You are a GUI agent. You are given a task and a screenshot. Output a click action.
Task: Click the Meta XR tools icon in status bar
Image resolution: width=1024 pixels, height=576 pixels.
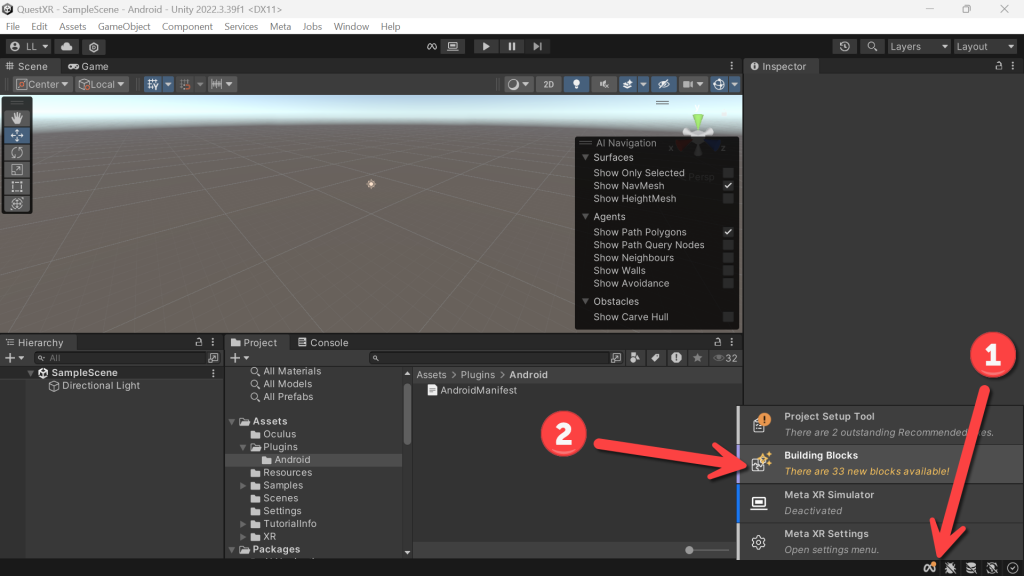coord(929,568)
